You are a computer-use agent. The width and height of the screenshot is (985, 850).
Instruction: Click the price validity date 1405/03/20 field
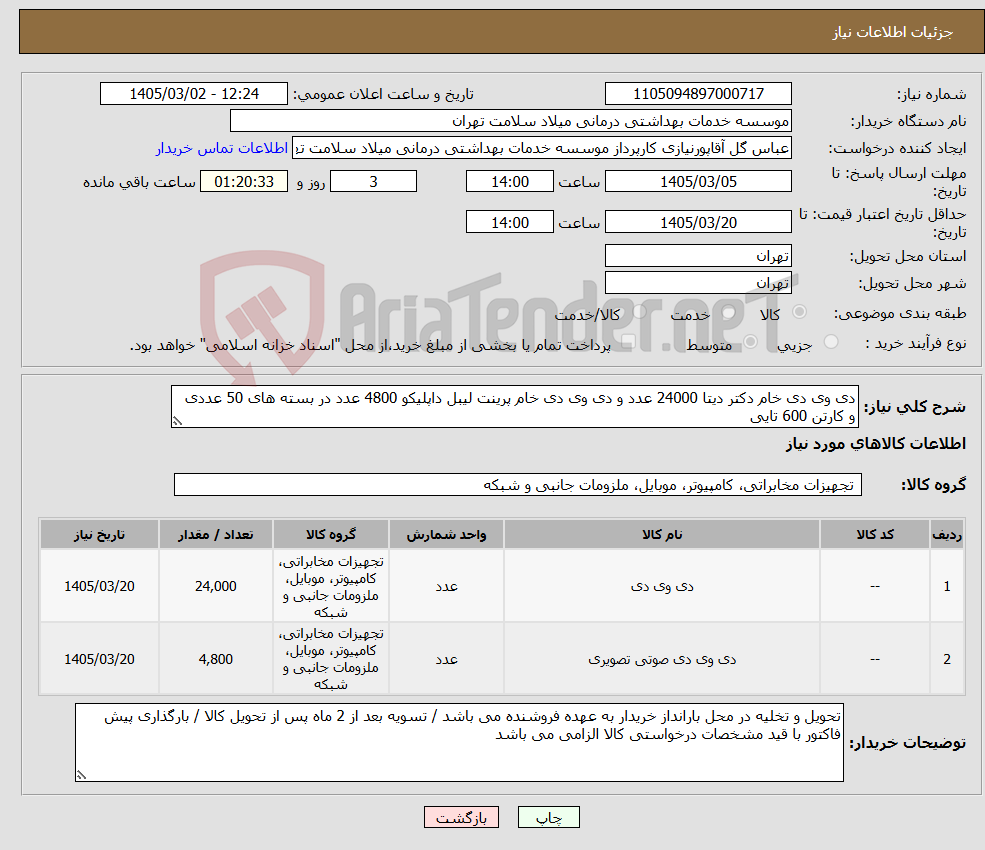(698, 222)
